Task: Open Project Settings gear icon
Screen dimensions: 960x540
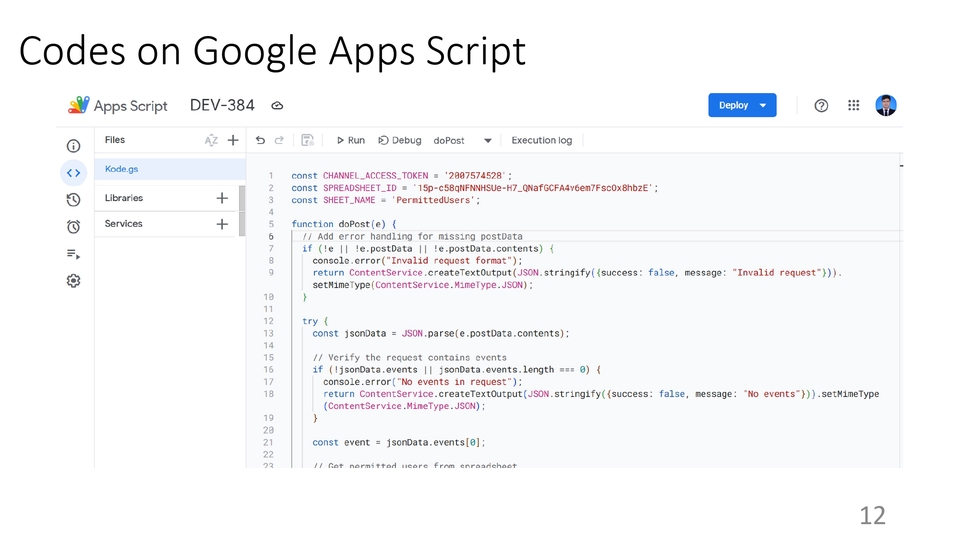Action: tap(73, 281)
